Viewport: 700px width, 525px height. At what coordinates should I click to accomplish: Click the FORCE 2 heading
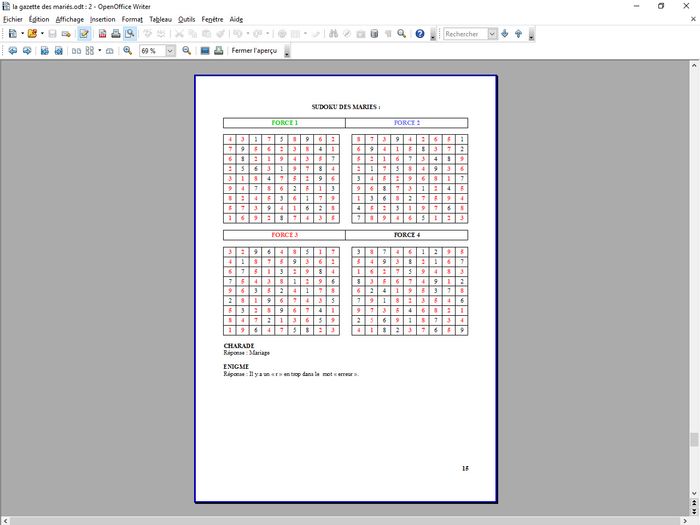point(407,123)
